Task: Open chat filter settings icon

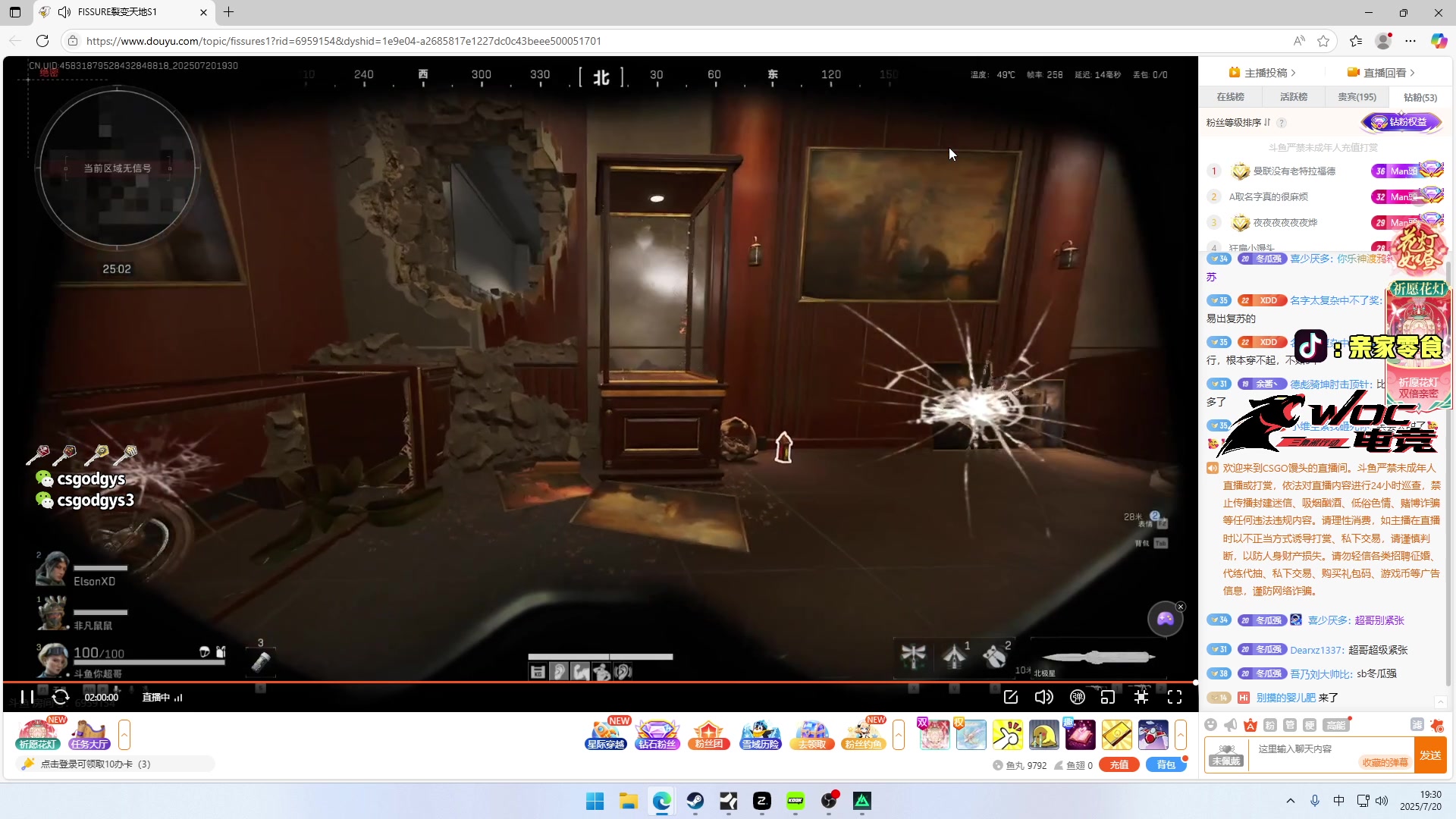Action: (1417, 725)
